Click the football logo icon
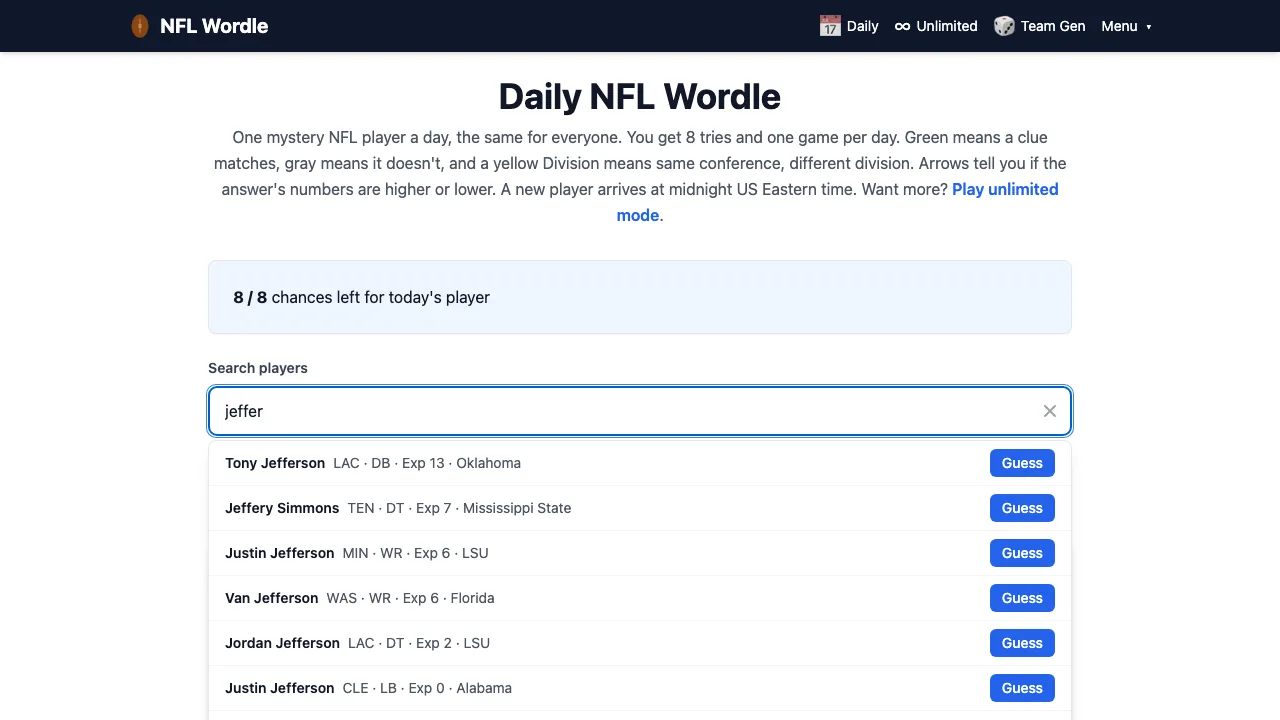Viewport: 1280px width, 720px height. coord(140,26)
